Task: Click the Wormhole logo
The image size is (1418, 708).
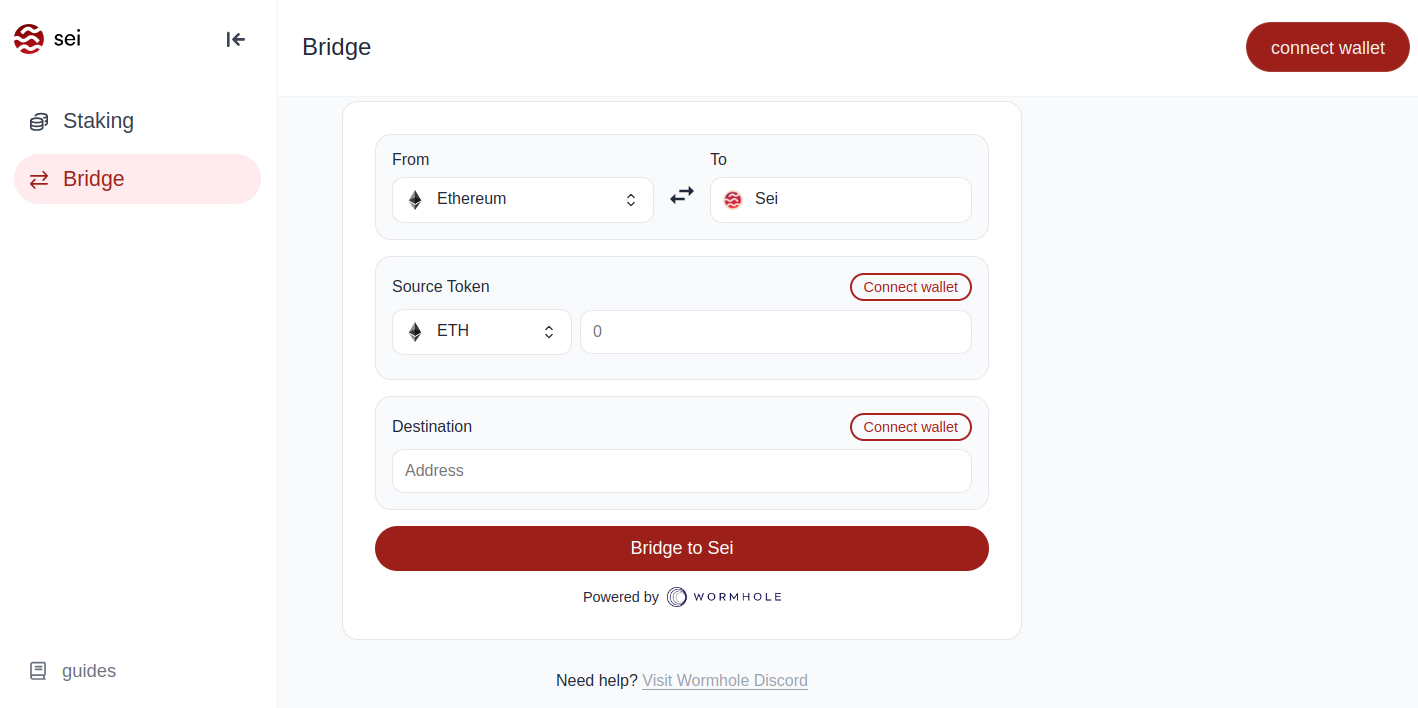Action: coord(724,597)
